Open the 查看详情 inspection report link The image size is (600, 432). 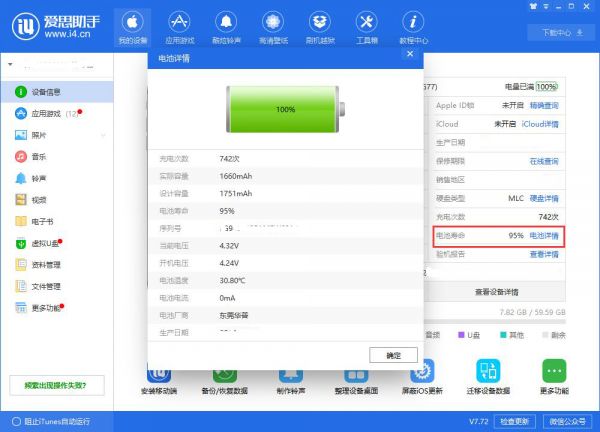click(544, 254)
